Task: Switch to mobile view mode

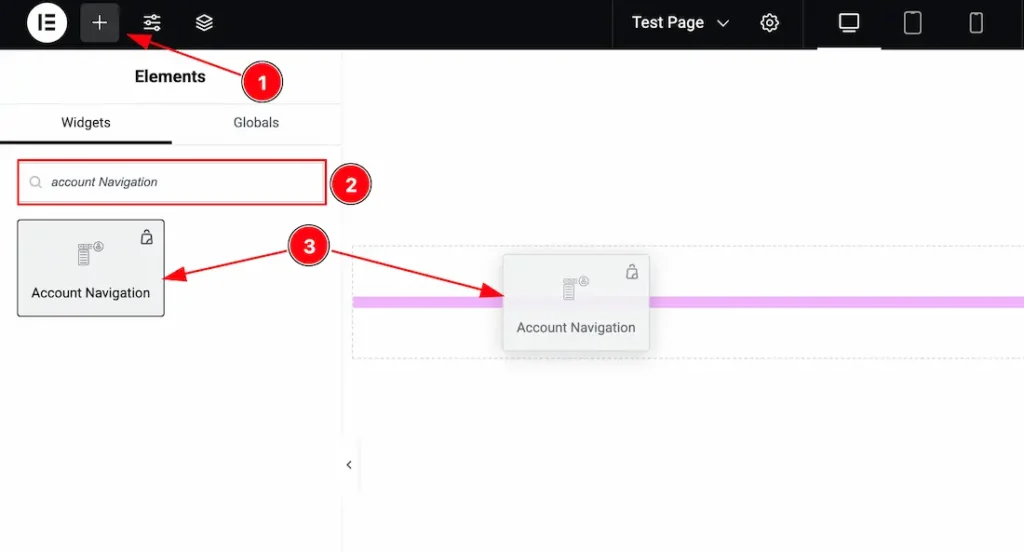Action: click(x=976, y=23)
